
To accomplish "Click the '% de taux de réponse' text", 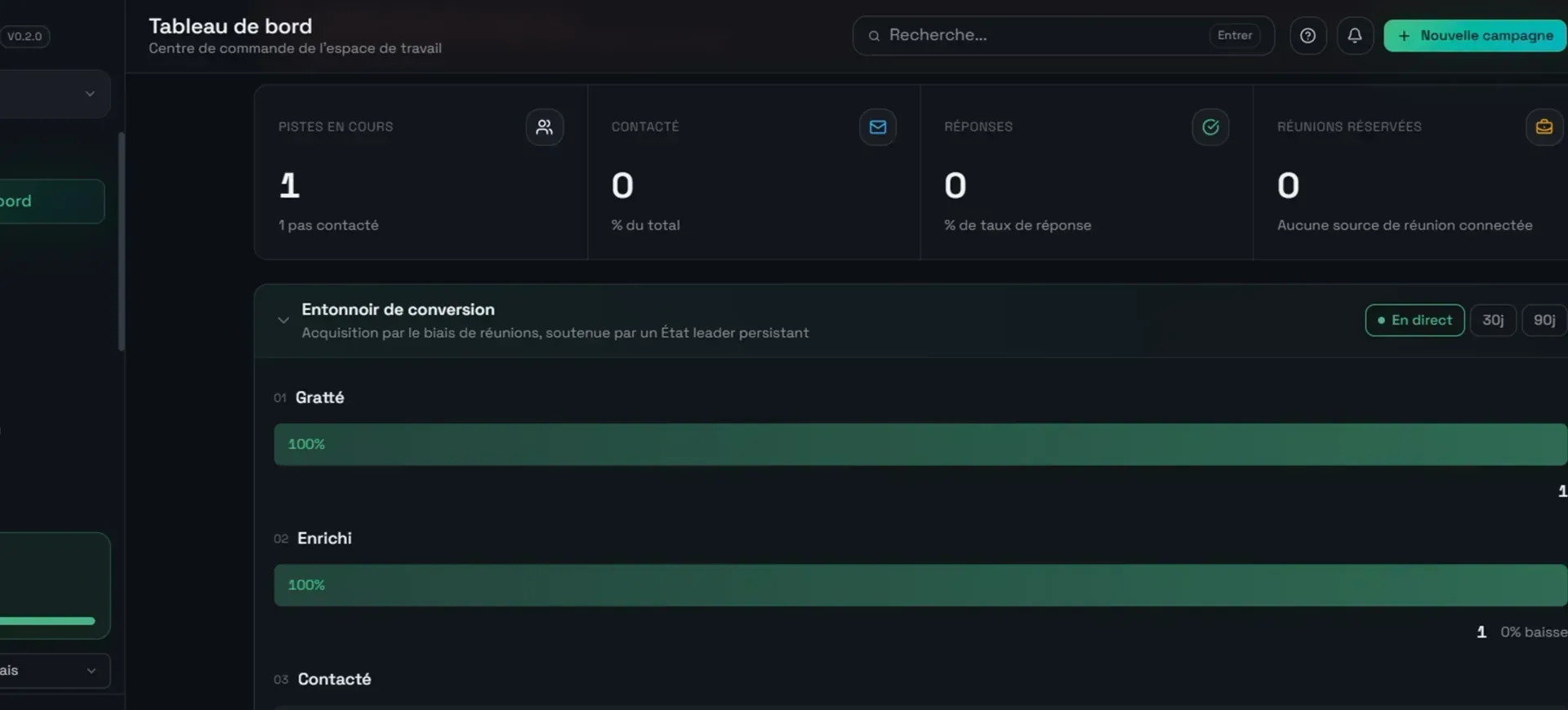I will [1018, 225].
